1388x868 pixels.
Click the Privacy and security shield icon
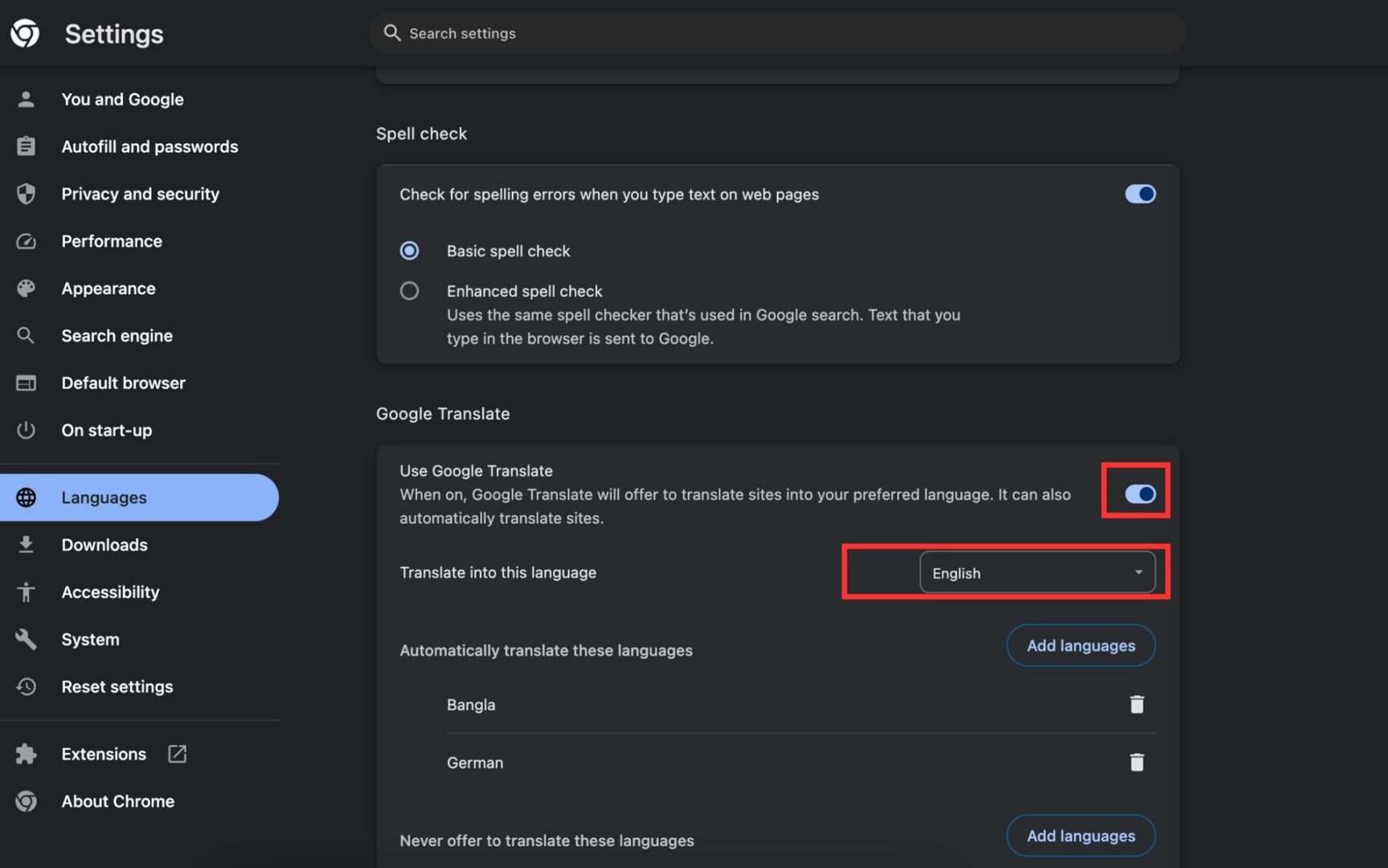(x=26, y=193)
